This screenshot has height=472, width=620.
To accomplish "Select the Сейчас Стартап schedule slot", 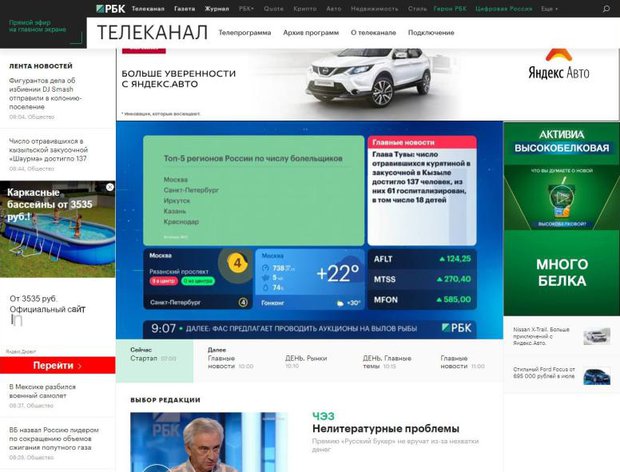I will (x=155, y=361).
